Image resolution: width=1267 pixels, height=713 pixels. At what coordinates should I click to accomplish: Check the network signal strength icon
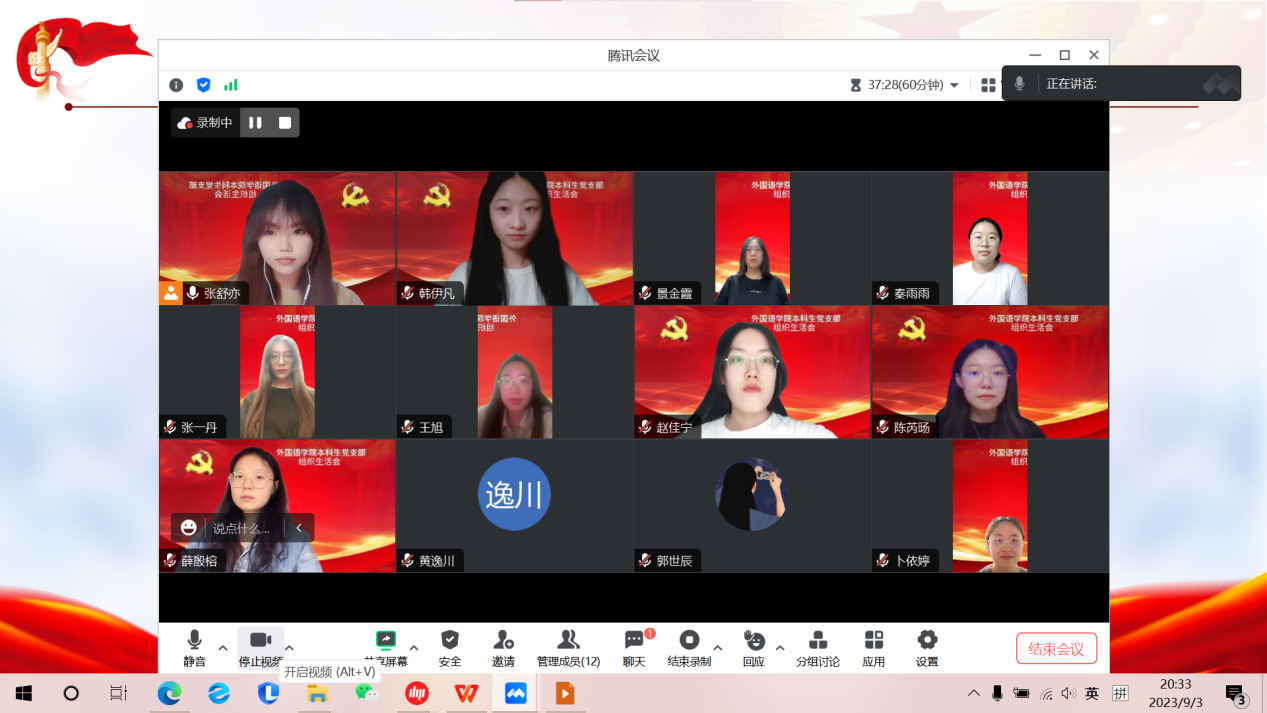231,85
